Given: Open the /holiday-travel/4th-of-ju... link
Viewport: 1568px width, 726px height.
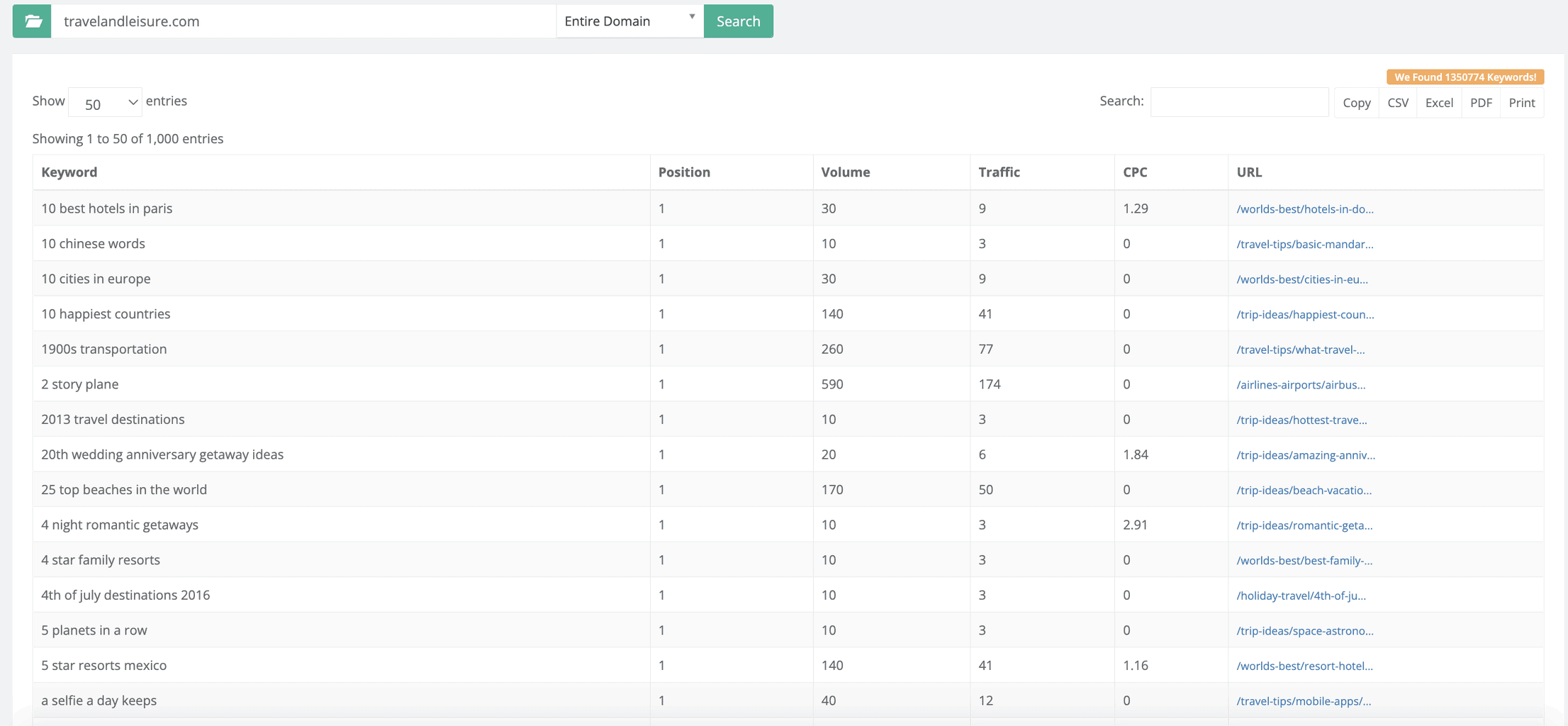Looking at the screenshot, I should 1301,596.
